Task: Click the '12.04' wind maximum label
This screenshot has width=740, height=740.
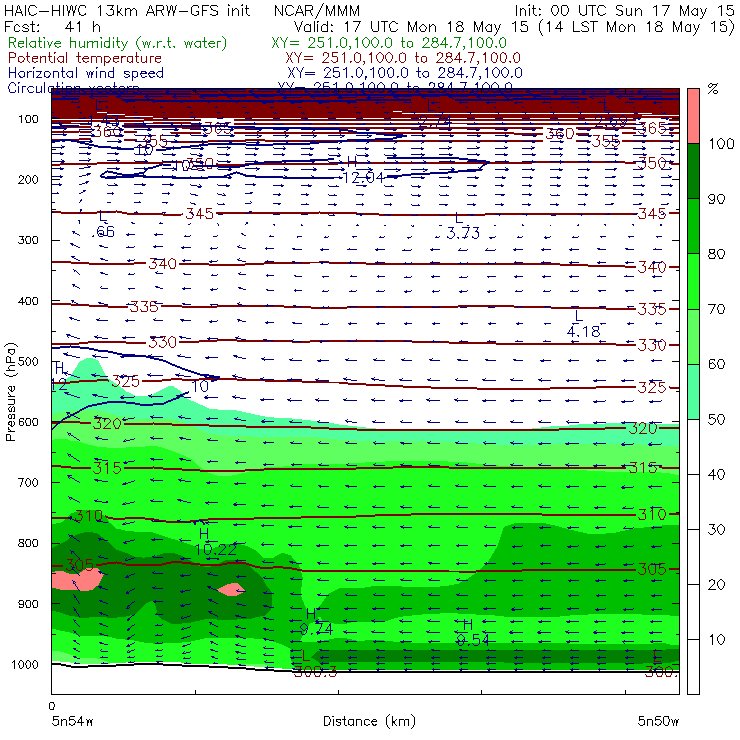Action: point(362,177)
